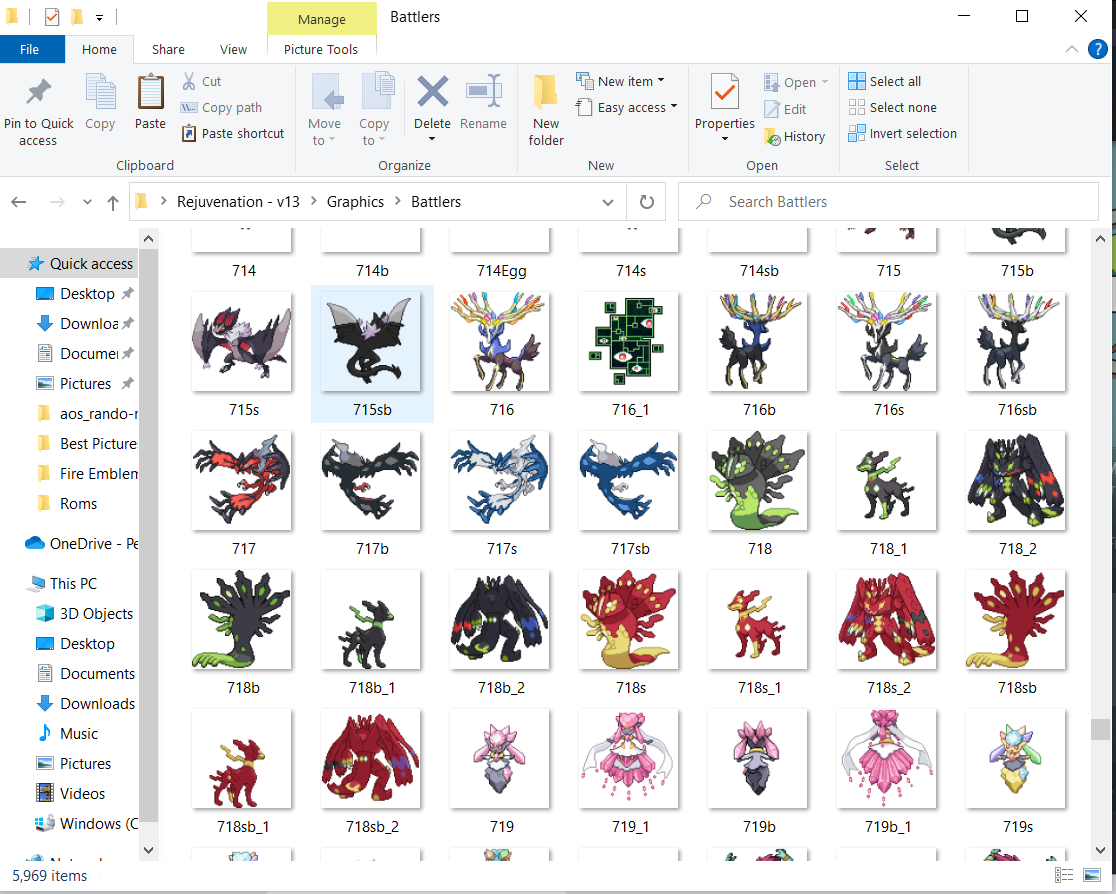
Task: Open OneDrive in navigation pane
Action: [81, 544]
